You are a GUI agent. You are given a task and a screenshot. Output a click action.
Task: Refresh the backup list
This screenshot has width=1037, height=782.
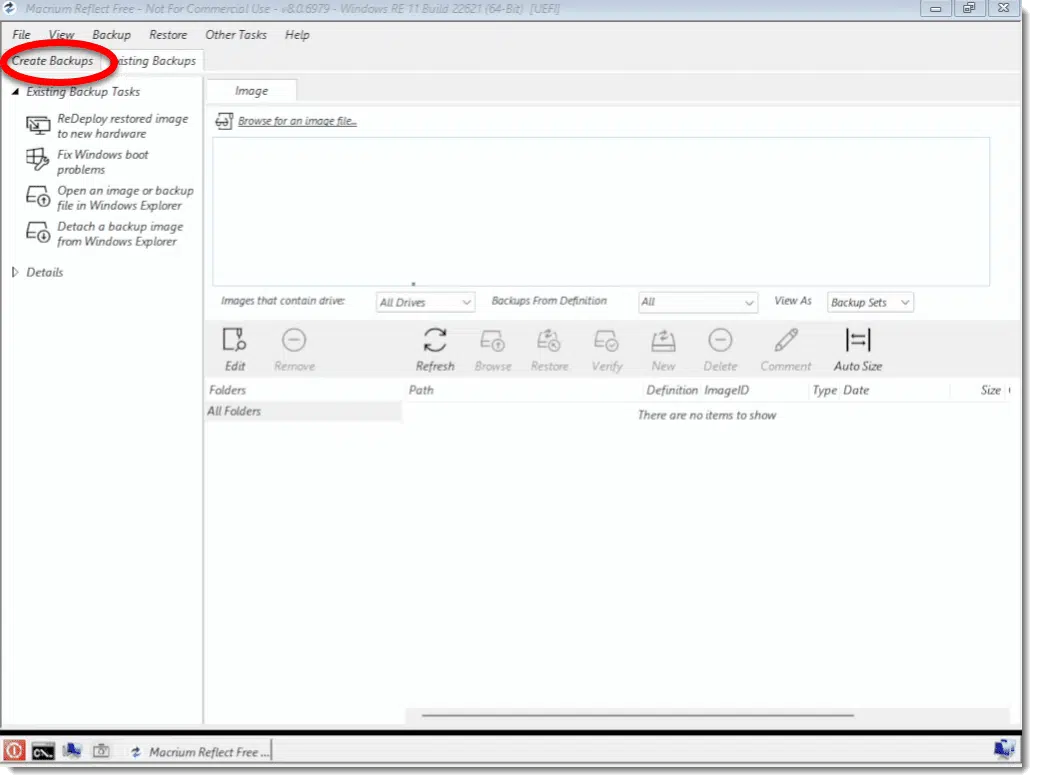click(x=435, y=350)
